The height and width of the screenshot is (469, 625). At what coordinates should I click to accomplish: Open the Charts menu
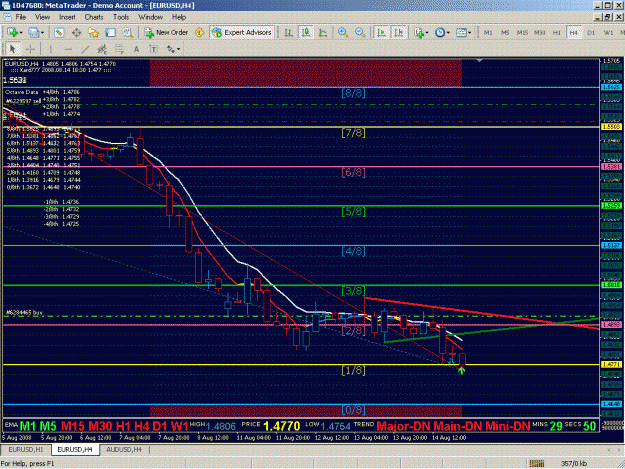[x=94, y=17]
